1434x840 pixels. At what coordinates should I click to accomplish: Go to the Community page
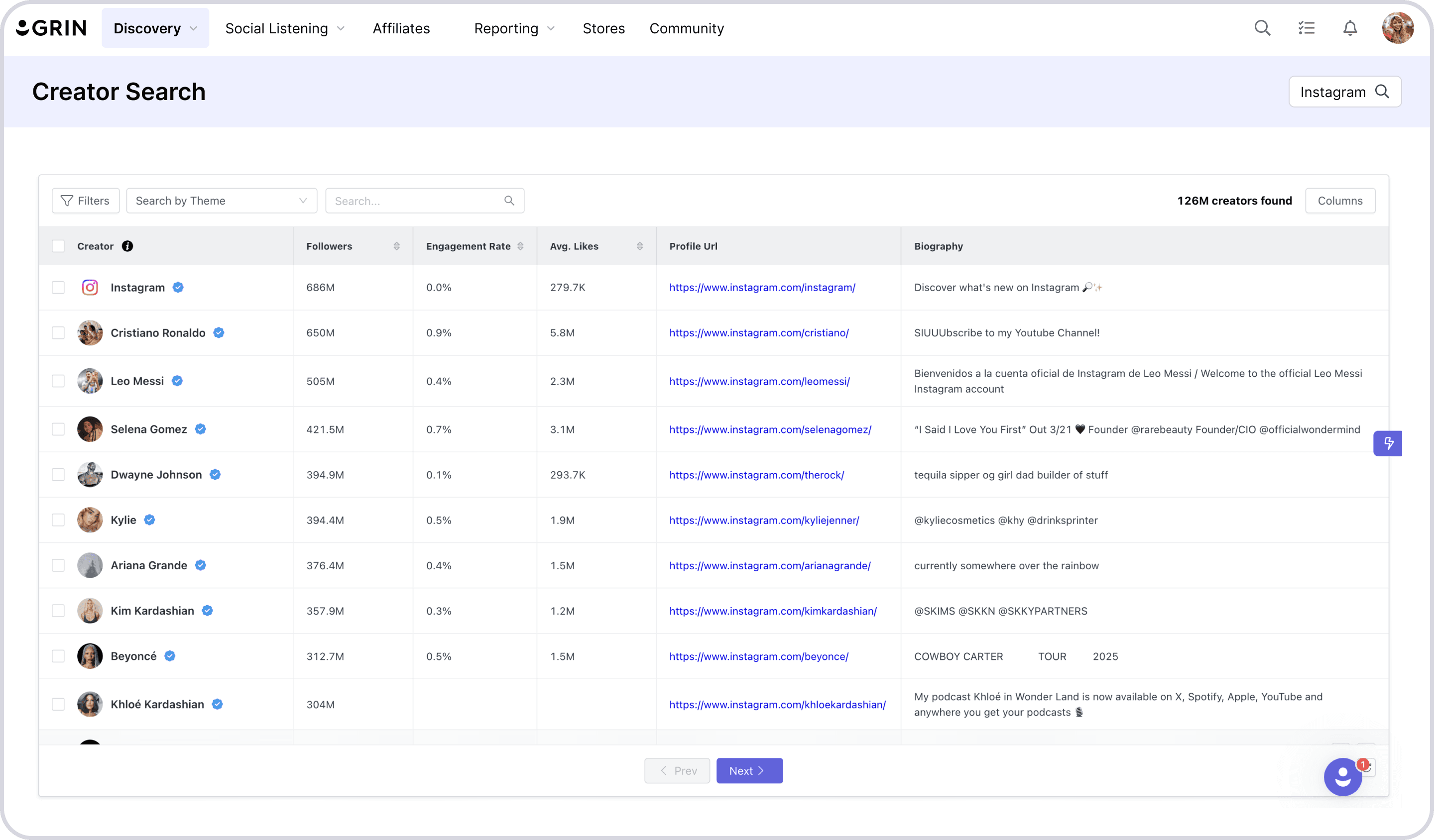[x=687, y=28]
